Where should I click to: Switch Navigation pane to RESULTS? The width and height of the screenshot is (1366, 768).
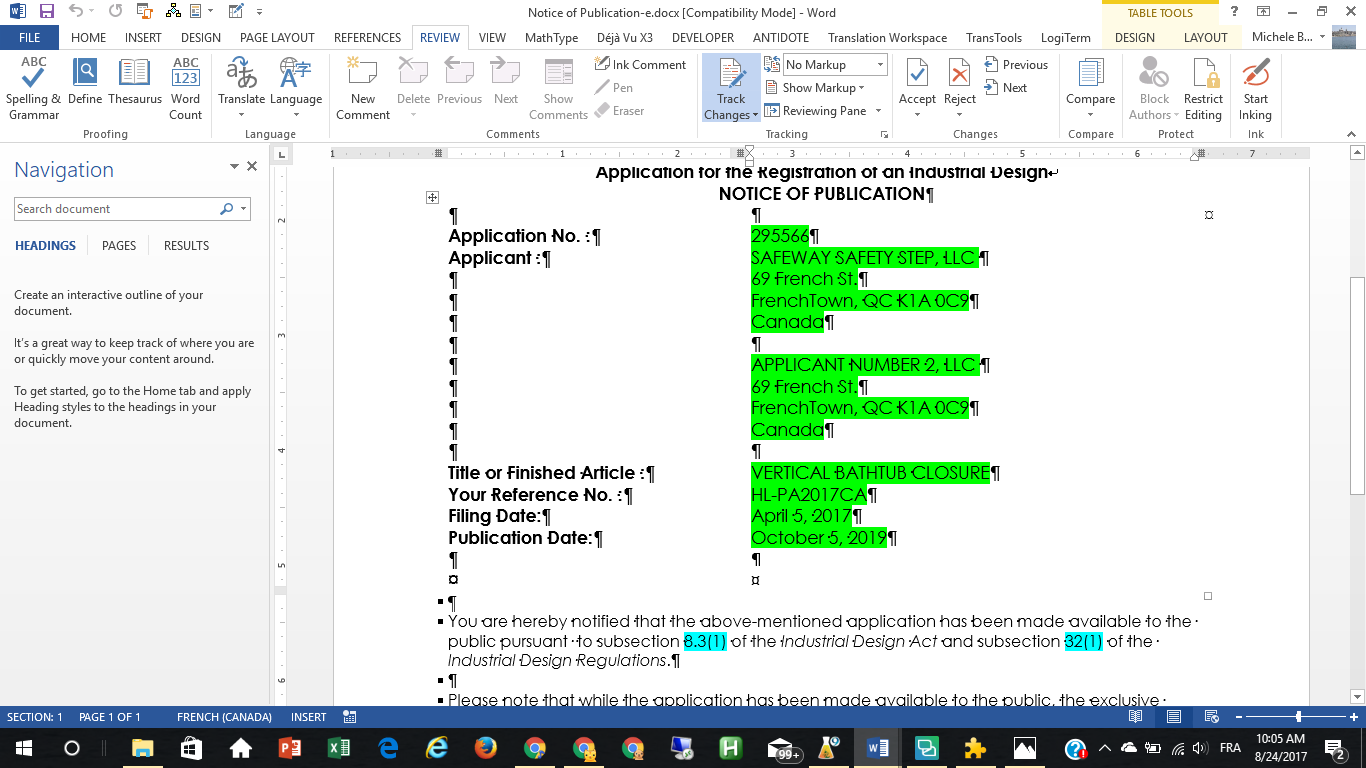click(x=187, y=245)
